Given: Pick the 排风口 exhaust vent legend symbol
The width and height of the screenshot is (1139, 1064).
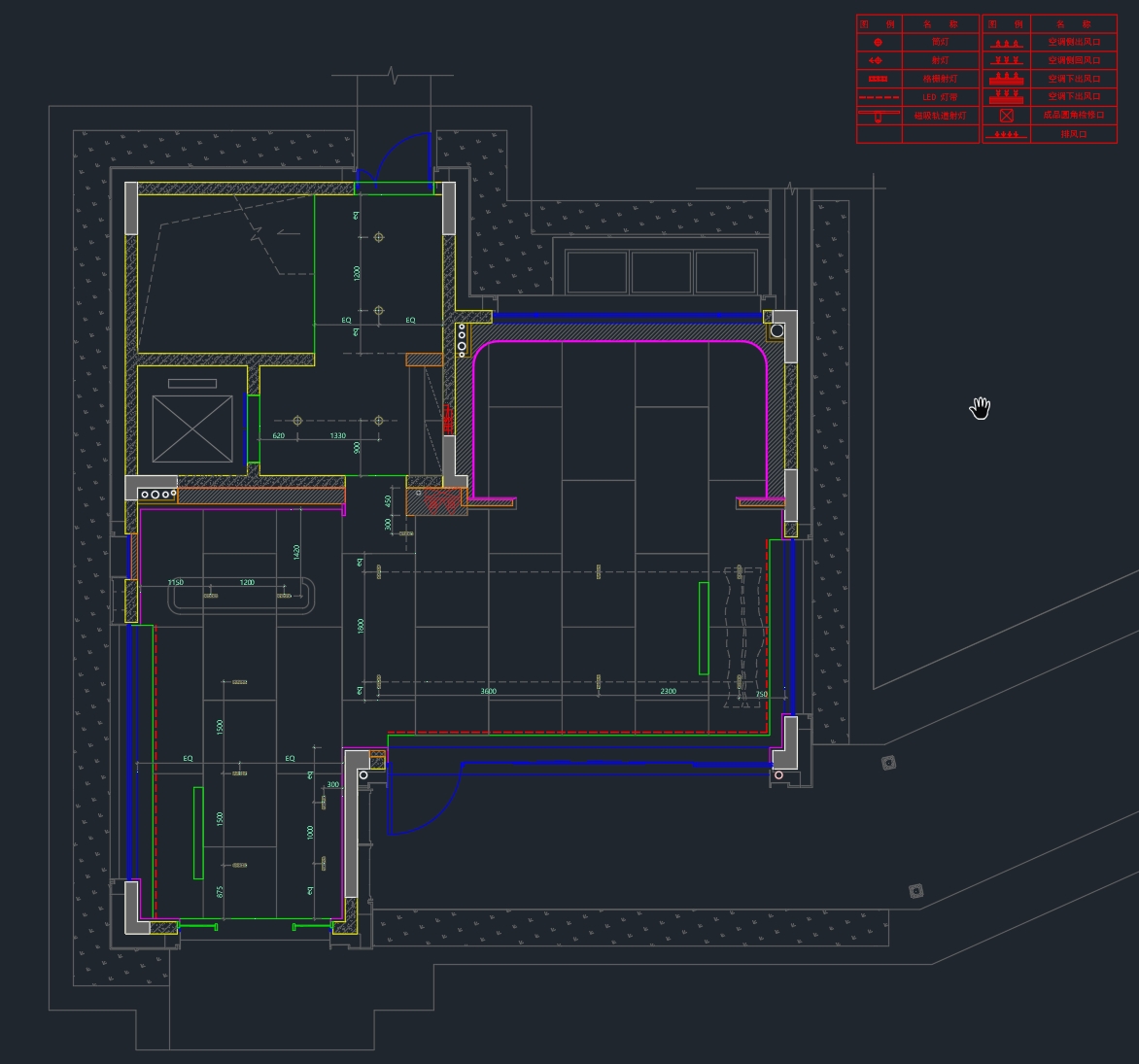Looking at the screenshot, I should 1007,134.
